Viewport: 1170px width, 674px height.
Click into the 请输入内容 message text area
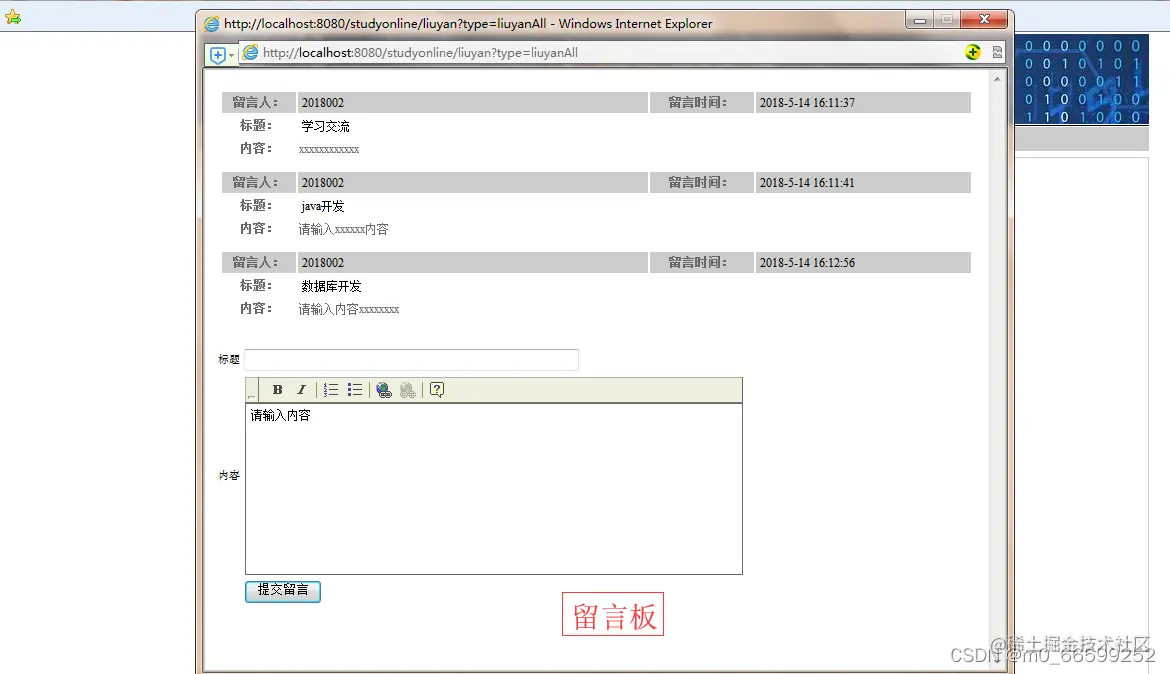(494, 489)
